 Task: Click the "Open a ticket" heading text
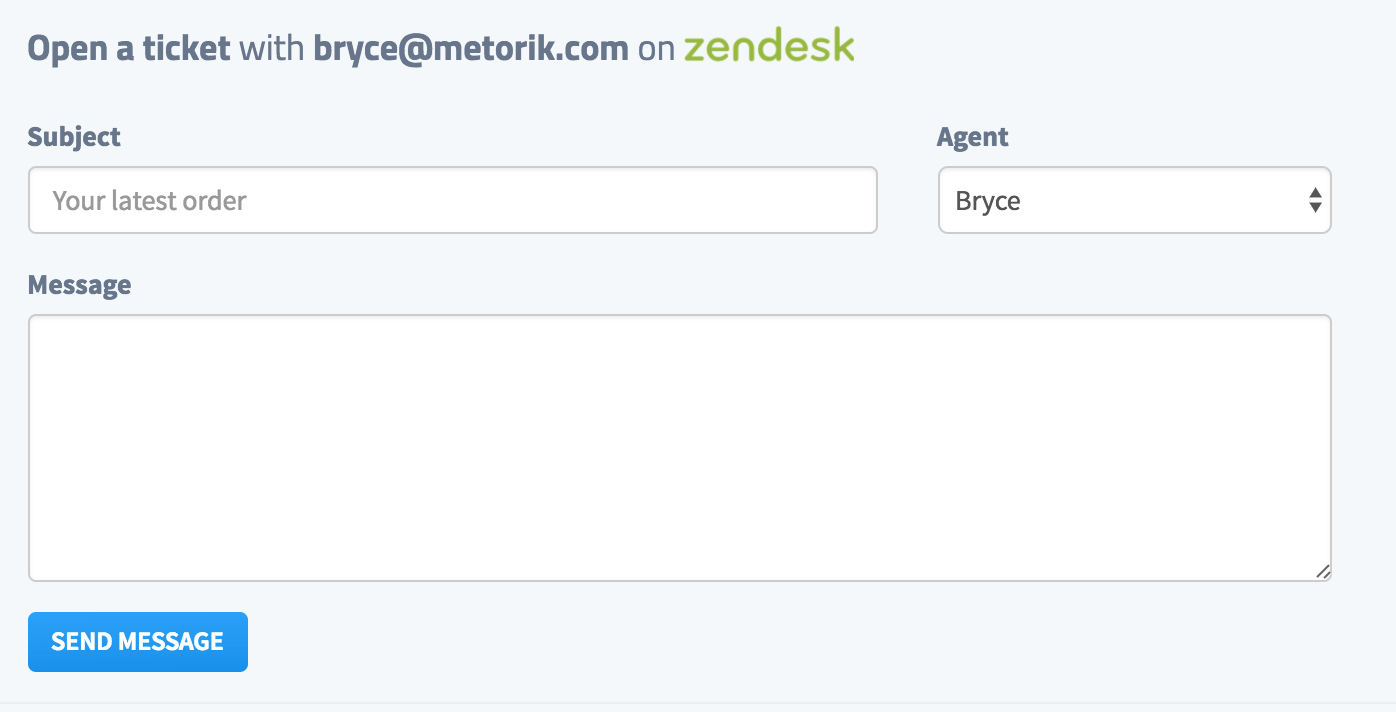click(129, 48)
